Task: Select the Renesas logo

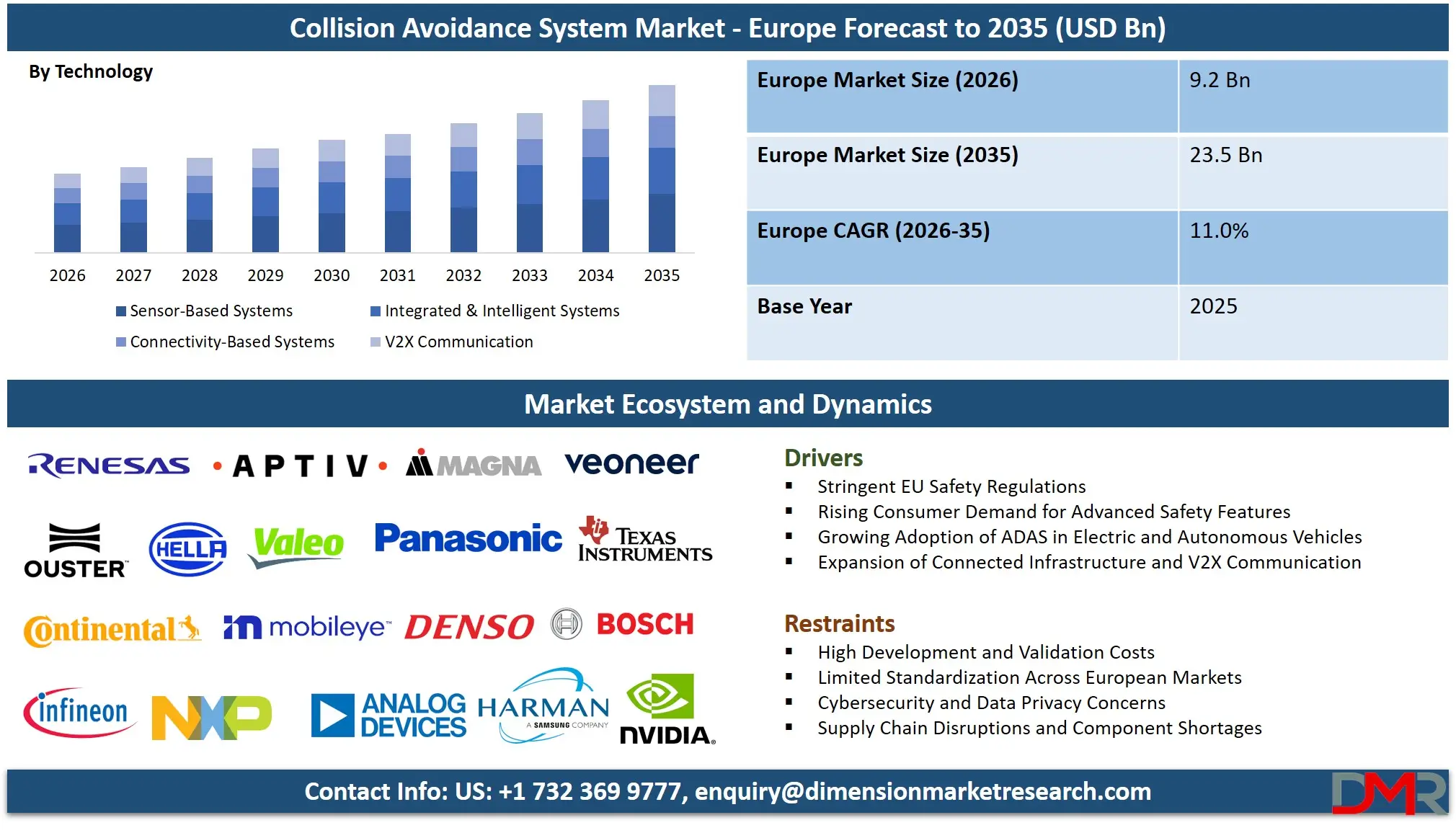Action: click(x=108, y=465)
